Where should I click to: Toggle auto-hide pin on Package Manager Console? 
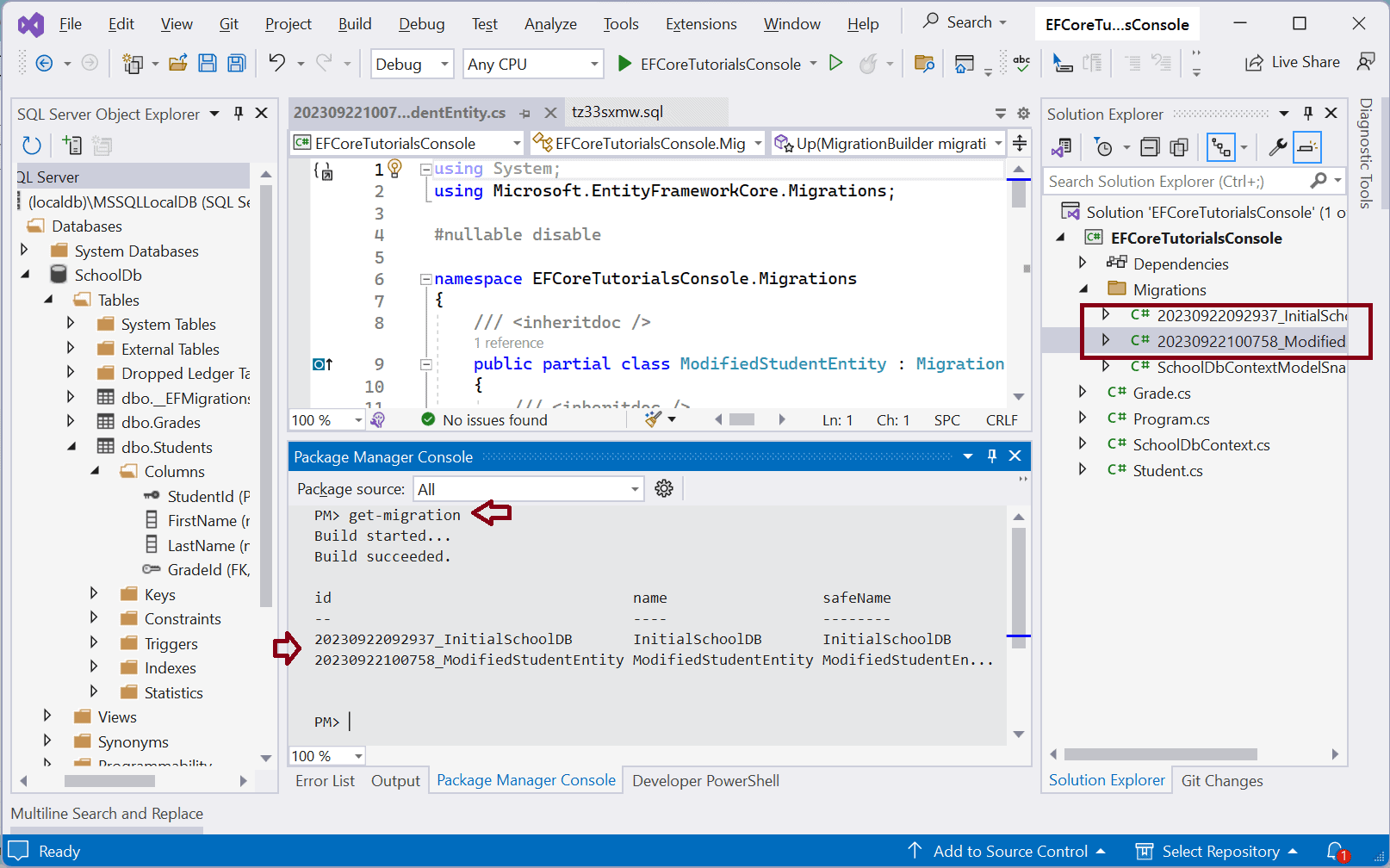click(991, 456)
